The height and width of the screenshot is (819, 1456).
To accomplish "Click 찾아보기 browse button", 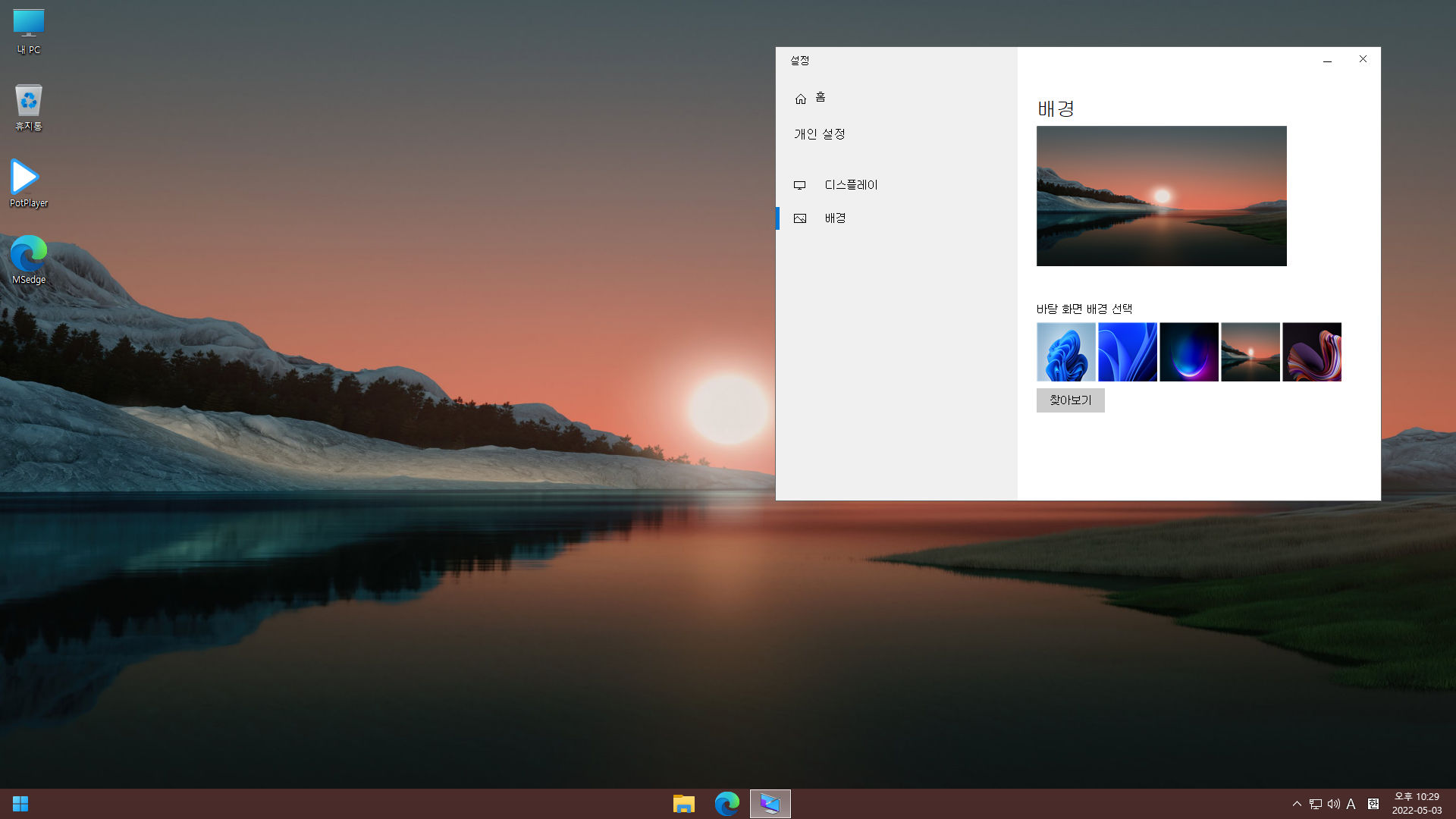I will click(1070, 400).
